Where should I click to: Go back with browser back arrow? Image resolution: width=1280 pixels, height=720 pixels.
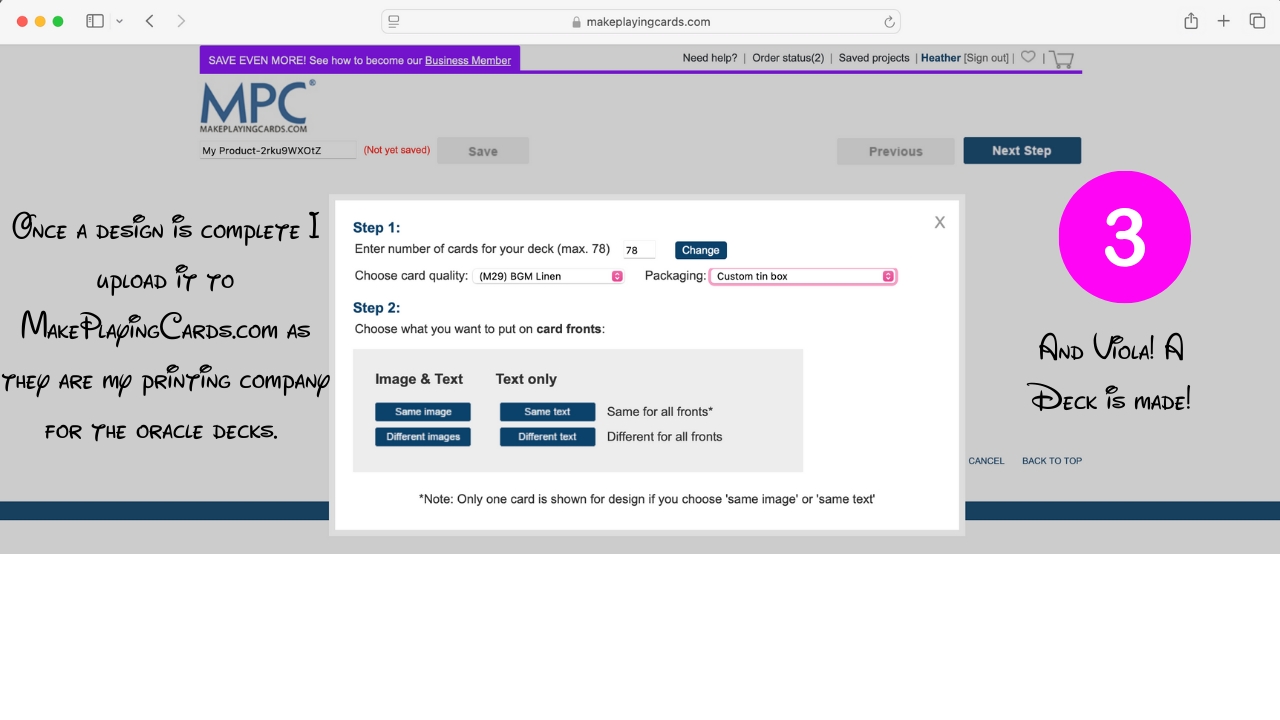pyautogui.click(x=150, y=21)
